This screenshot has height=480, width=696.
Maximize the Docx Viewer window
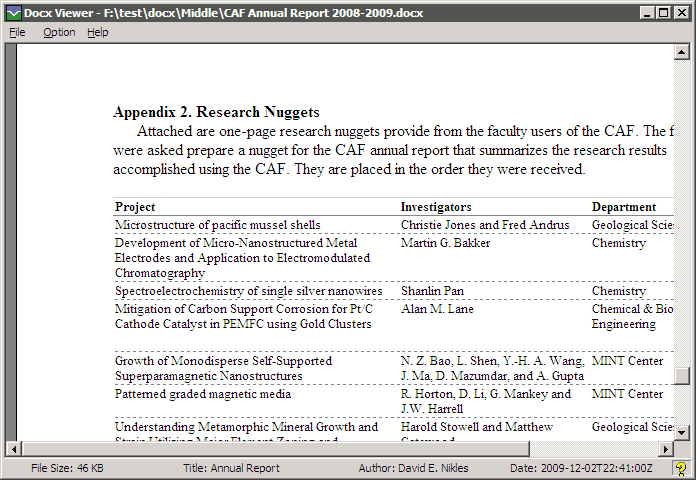point(663,13)
